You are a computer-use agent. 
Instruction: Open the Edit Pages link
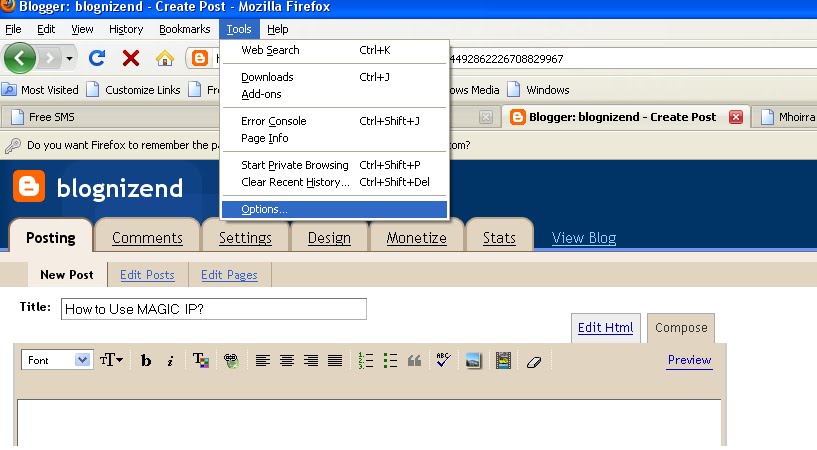229,274
